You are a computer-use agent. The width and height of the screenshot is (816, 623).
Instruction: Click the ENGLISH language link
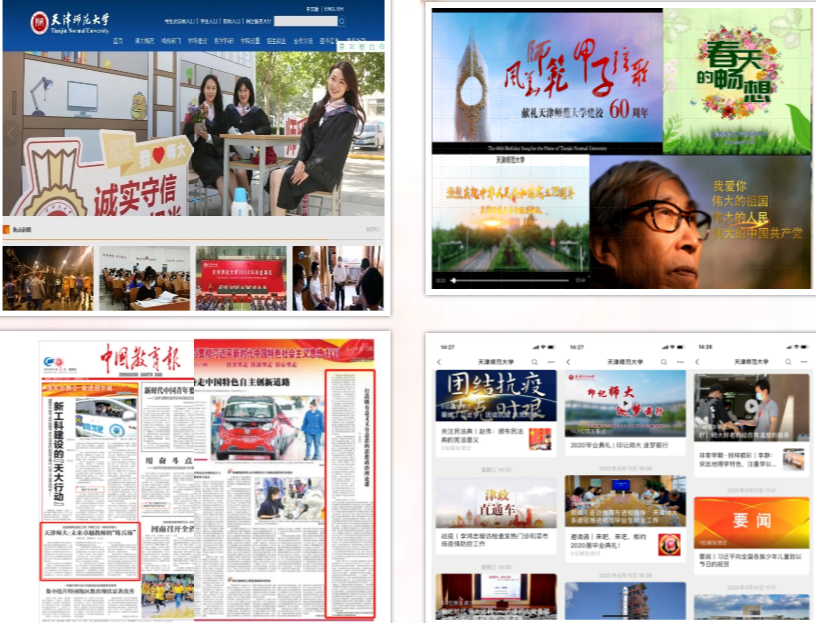[337, 9]
